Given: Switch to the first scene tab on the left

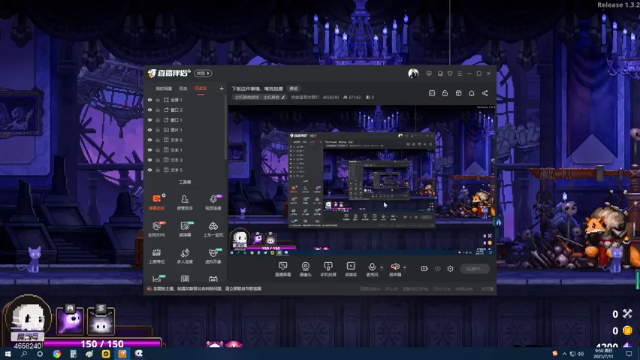Looking at the screenshot, I should click(164, 89).
